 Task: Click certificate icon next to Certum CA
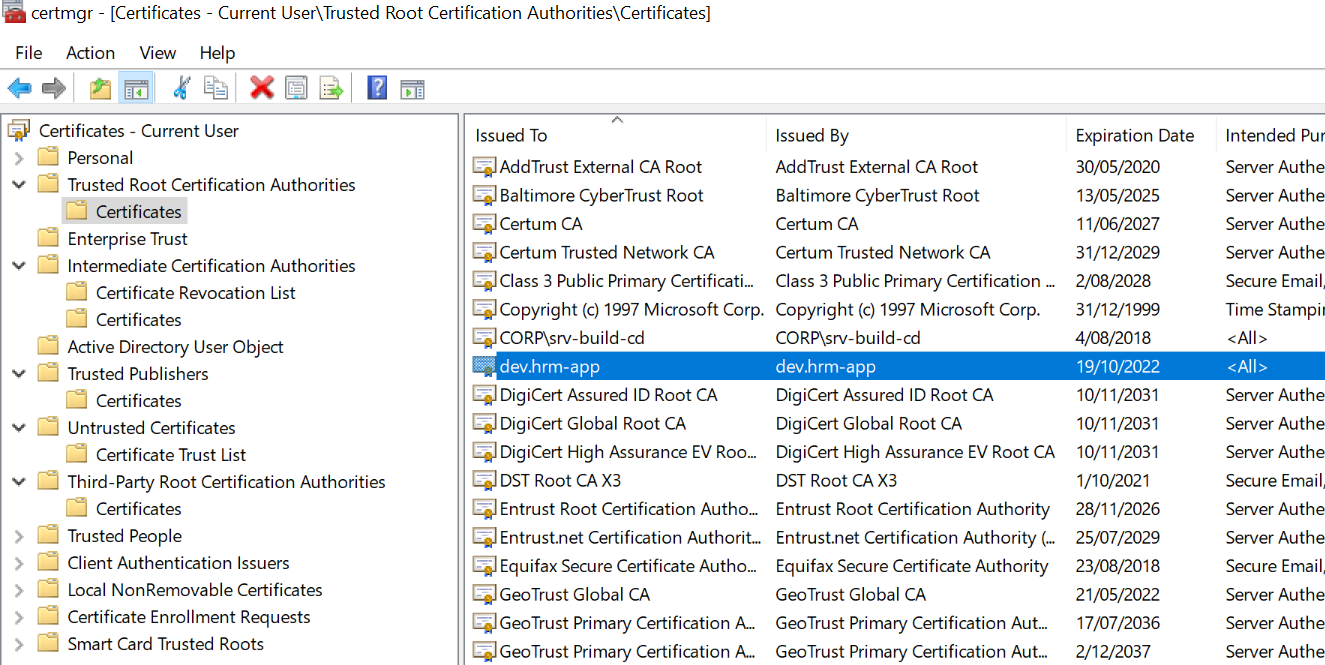pyautogui.click(x=484, y=224)
